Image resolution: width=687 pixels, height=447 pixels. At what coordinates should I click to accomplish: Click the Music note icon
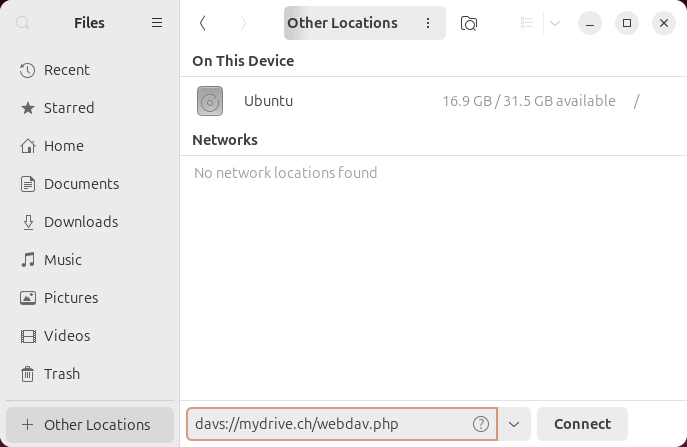(x=28, y=260)
